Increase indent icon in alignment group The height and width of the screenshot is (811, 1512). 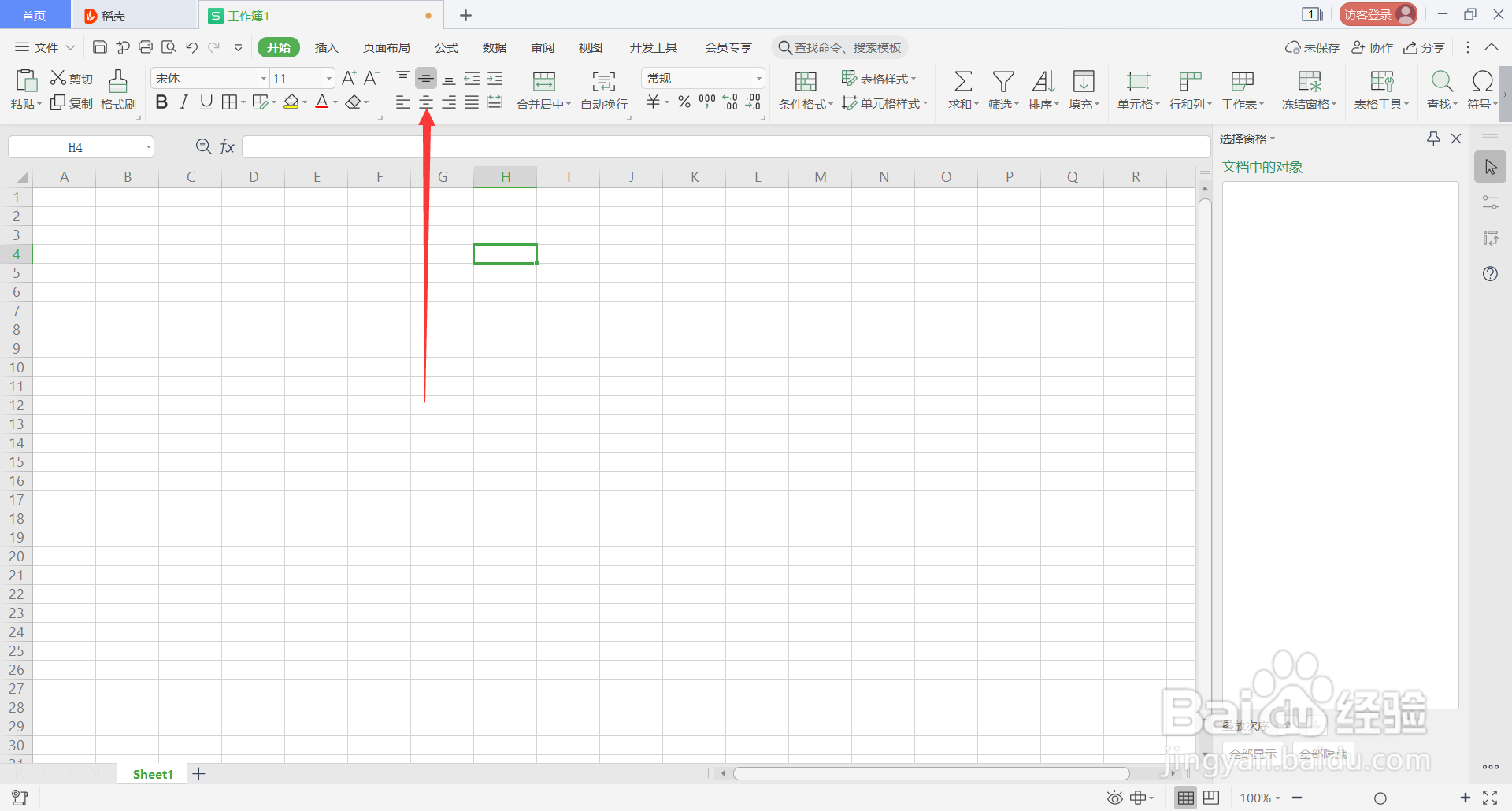(x=495, y=78)
